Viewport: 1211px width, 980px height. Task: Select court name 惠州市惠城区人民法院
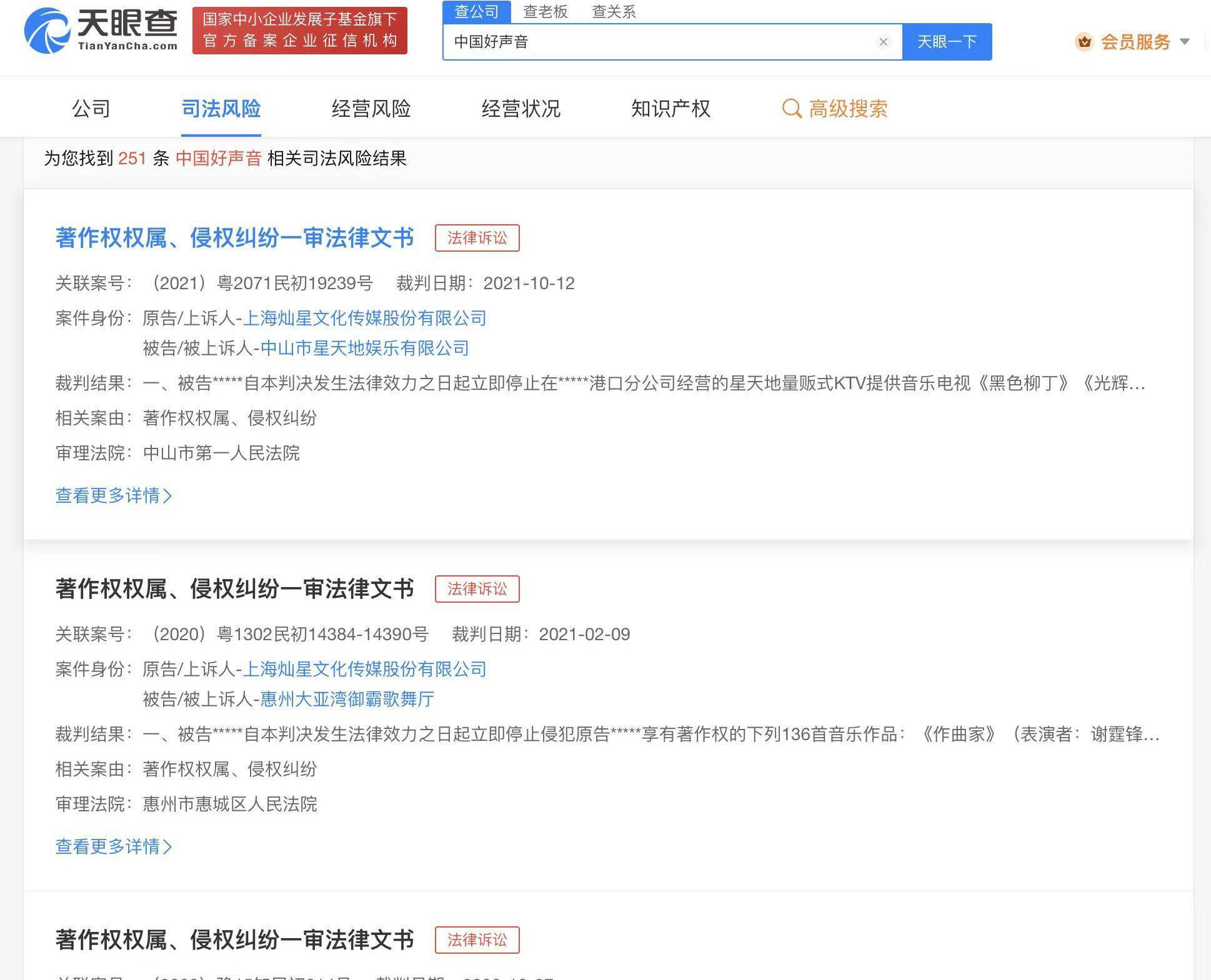pos(230,804)
